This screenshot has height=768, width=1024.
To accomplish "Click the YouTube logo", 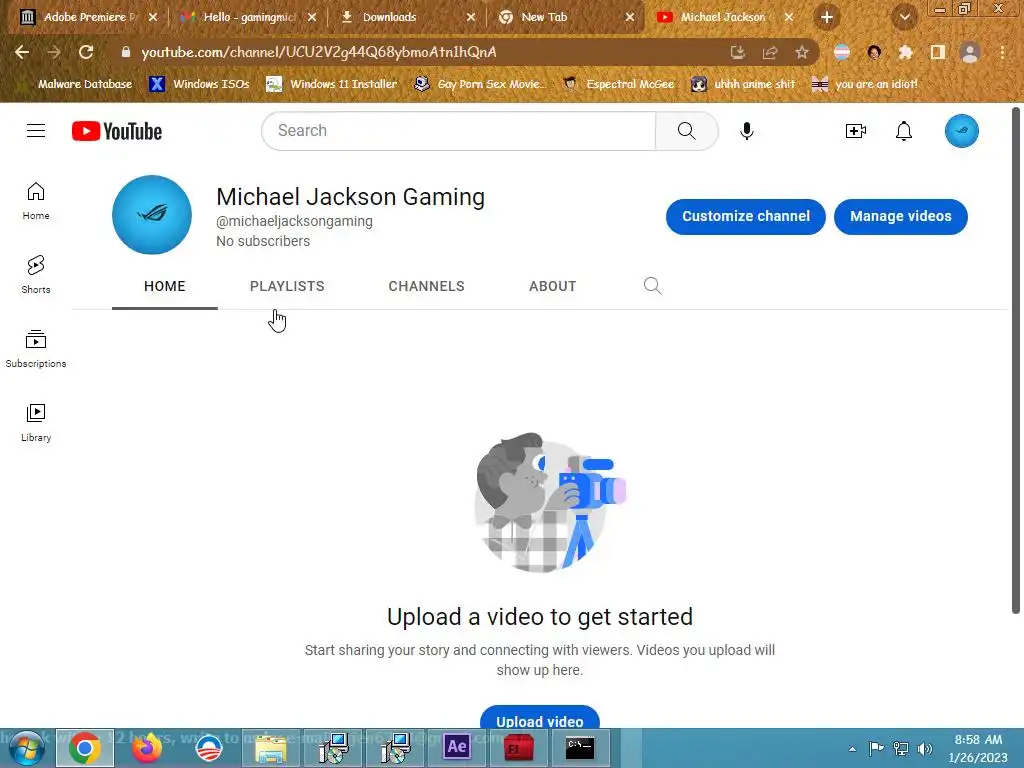I will coord(117,131).
